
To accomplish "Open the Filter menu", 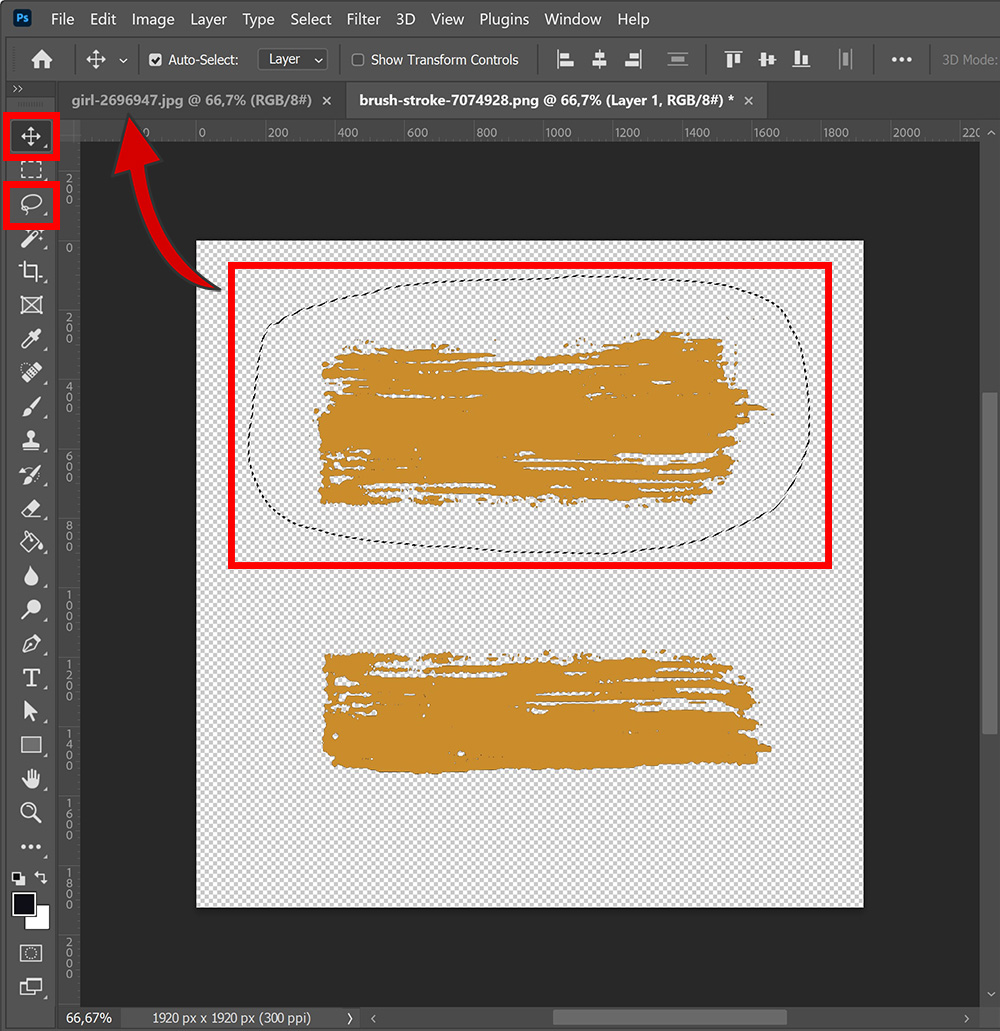I will click(363, 19).
